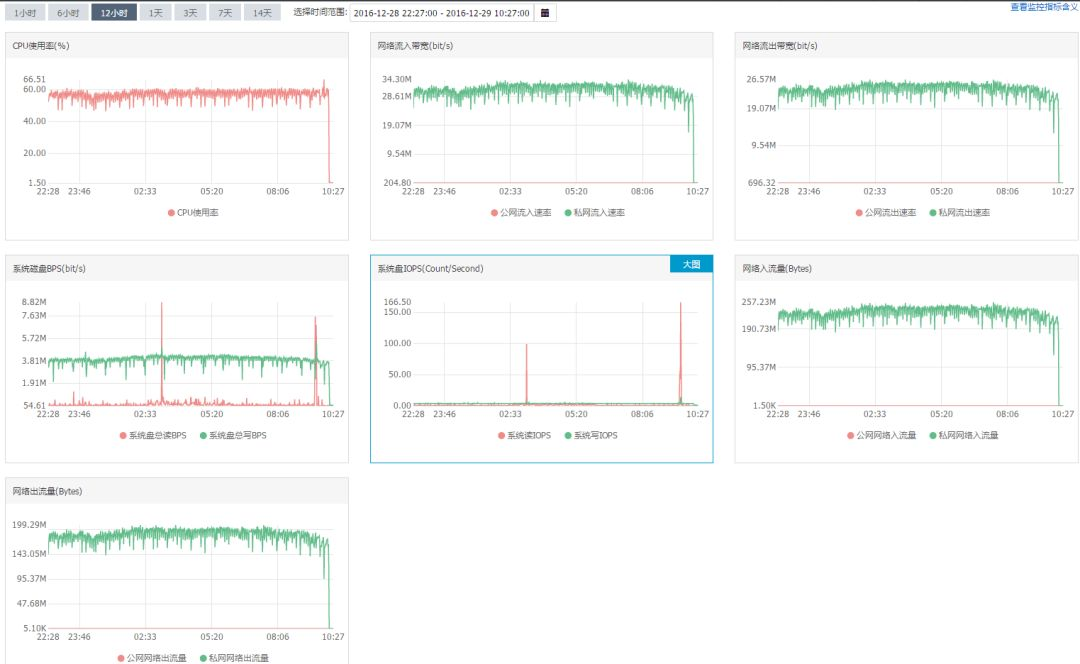Toggle 公网网络入流量 legend series

tap(882, 435)
